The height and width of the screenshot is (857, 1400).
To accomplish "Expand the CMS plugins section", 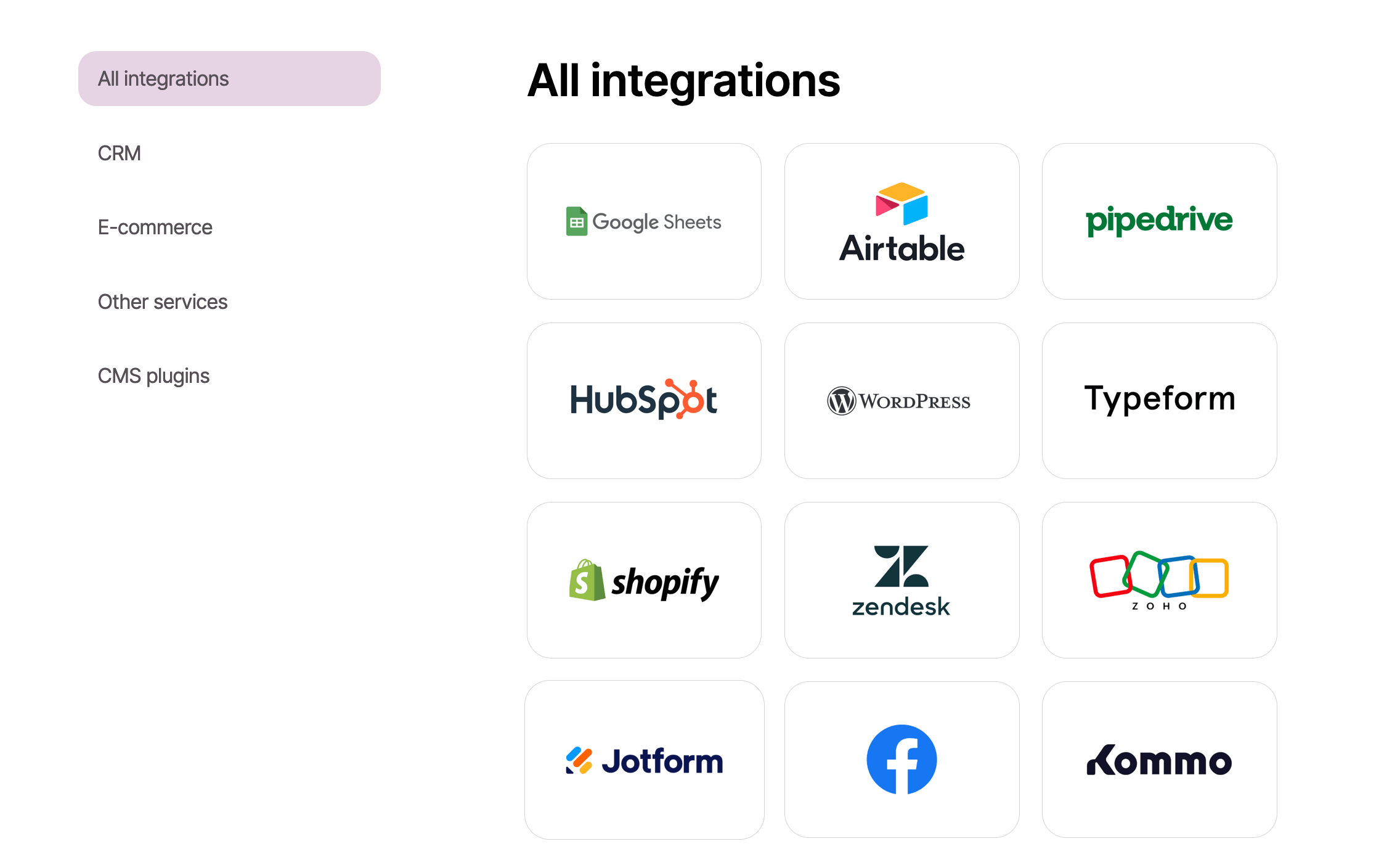I will pos(153,375).
